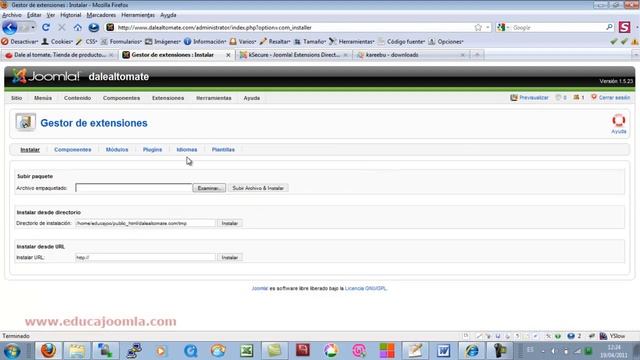Viewport: 640px width, 360px height.
Task: Open CSS web developer menu
Action: (87, 42)
